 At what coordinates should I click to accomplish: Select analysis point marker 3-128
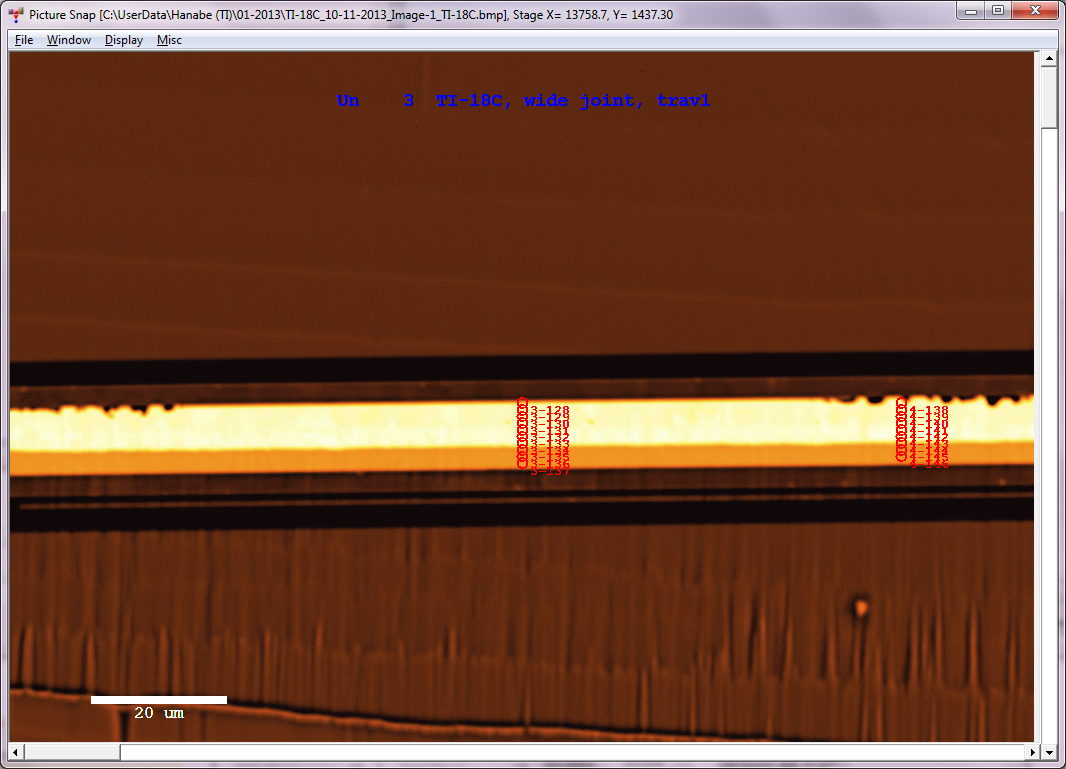(x=522, y=403)
